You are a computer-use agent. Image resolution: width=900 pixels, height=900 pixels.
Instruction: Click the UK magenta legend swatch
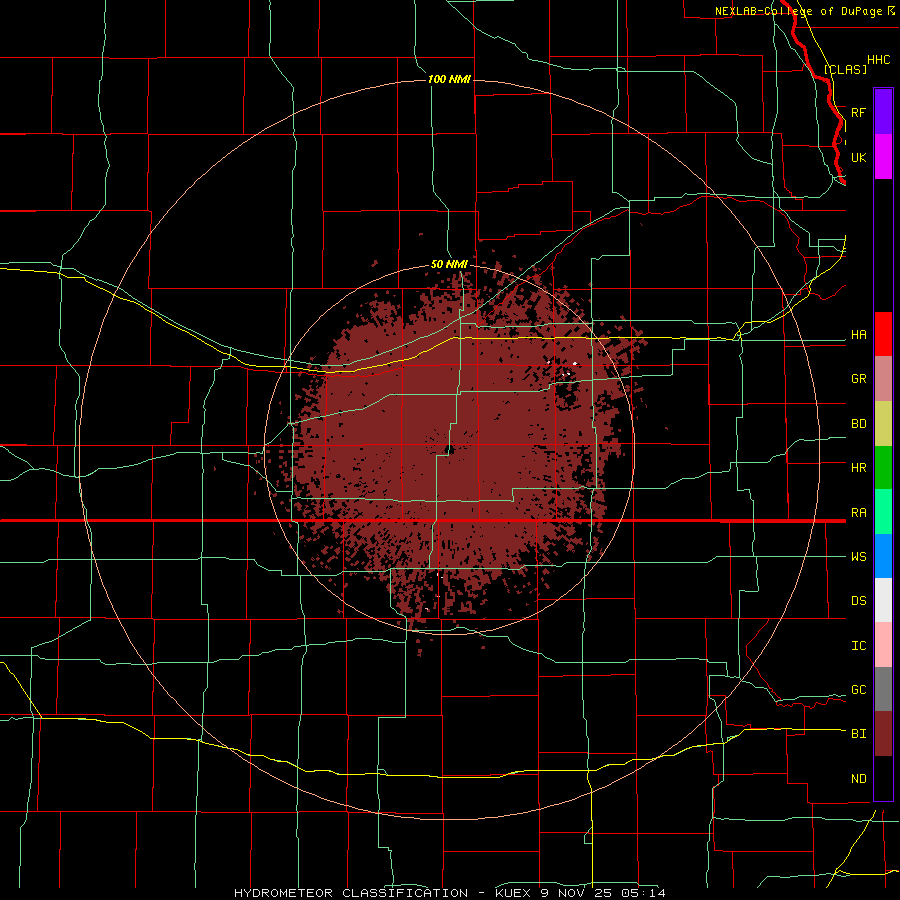point(883,157)
